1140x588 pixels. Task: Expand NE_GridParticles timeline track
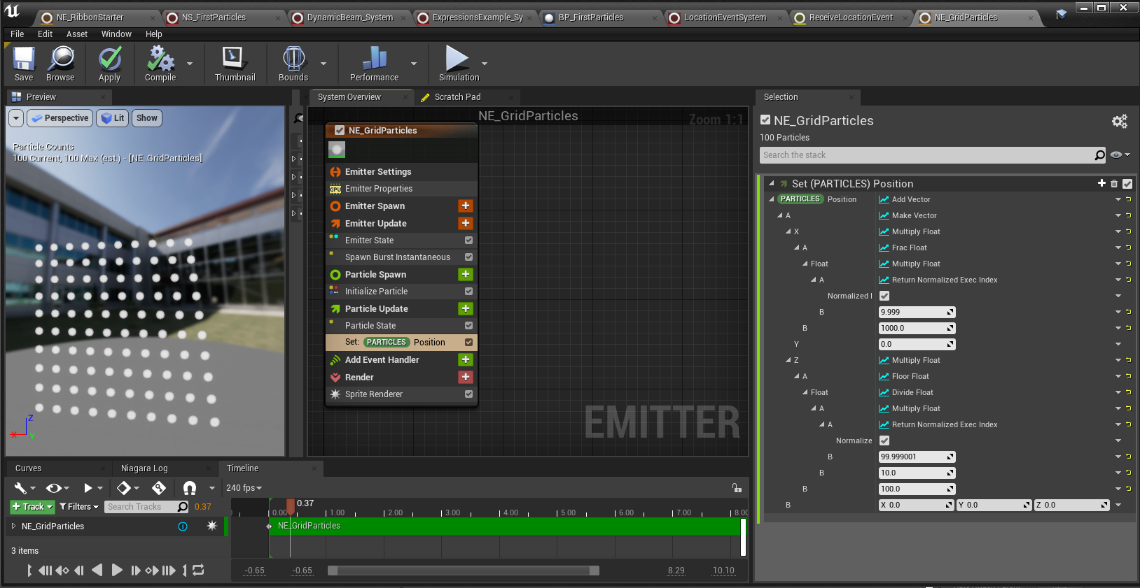(x=13, y=526)
